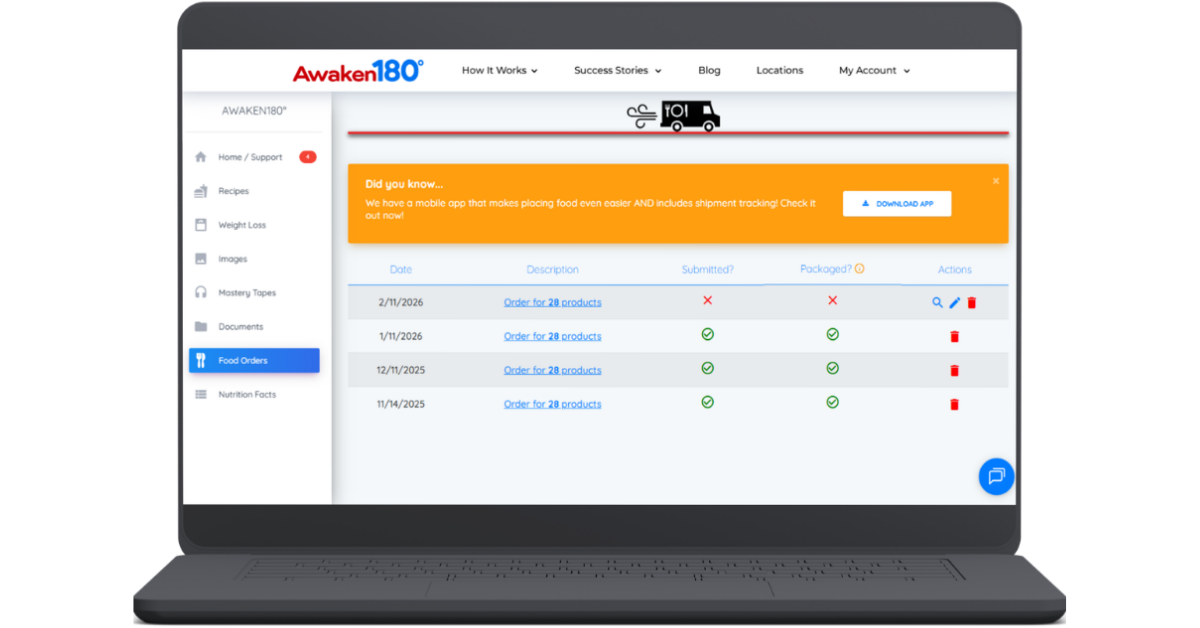
Task: Open Mastery Tapes section
Action: pos(247,293)
